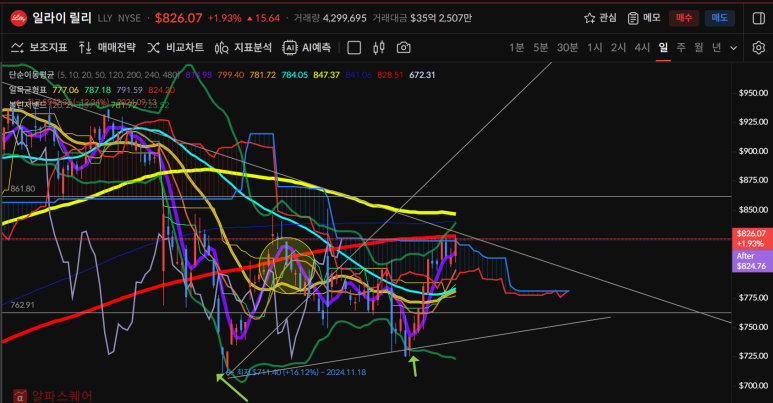773x403 pixels.
Task: Select the 30분 timeframe
Action: [x=567, y=48]
